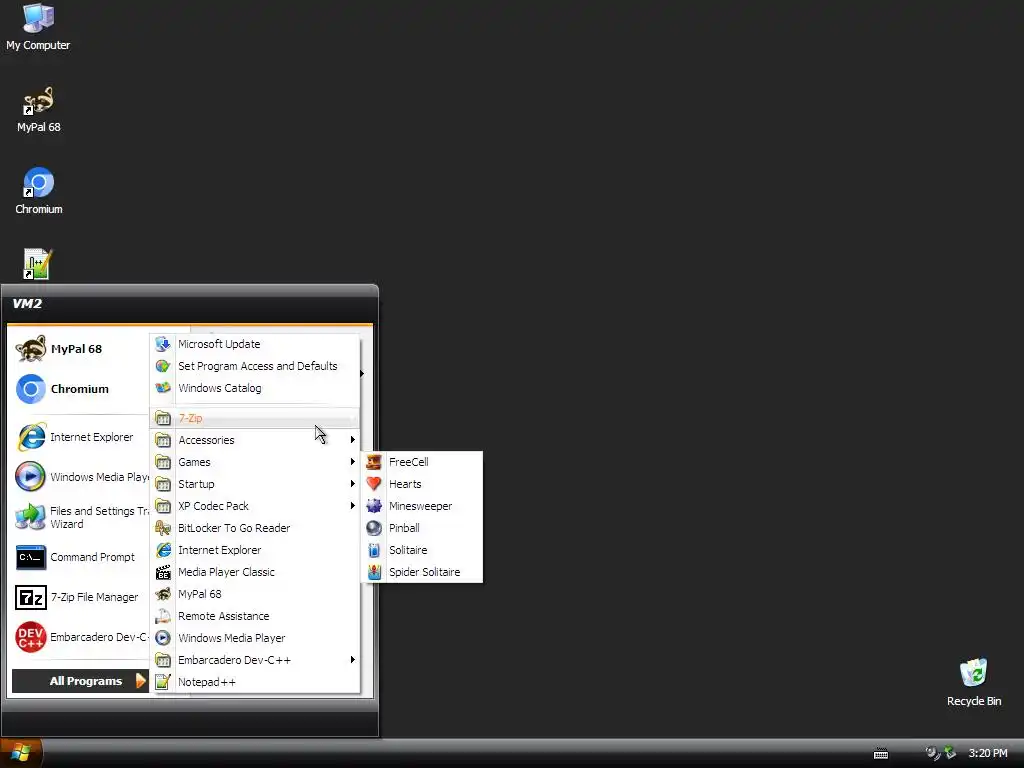Launch Windows Media Player from All Programs list
Viewport: 1024px width, 768px height.
click(x=255, y=638)
